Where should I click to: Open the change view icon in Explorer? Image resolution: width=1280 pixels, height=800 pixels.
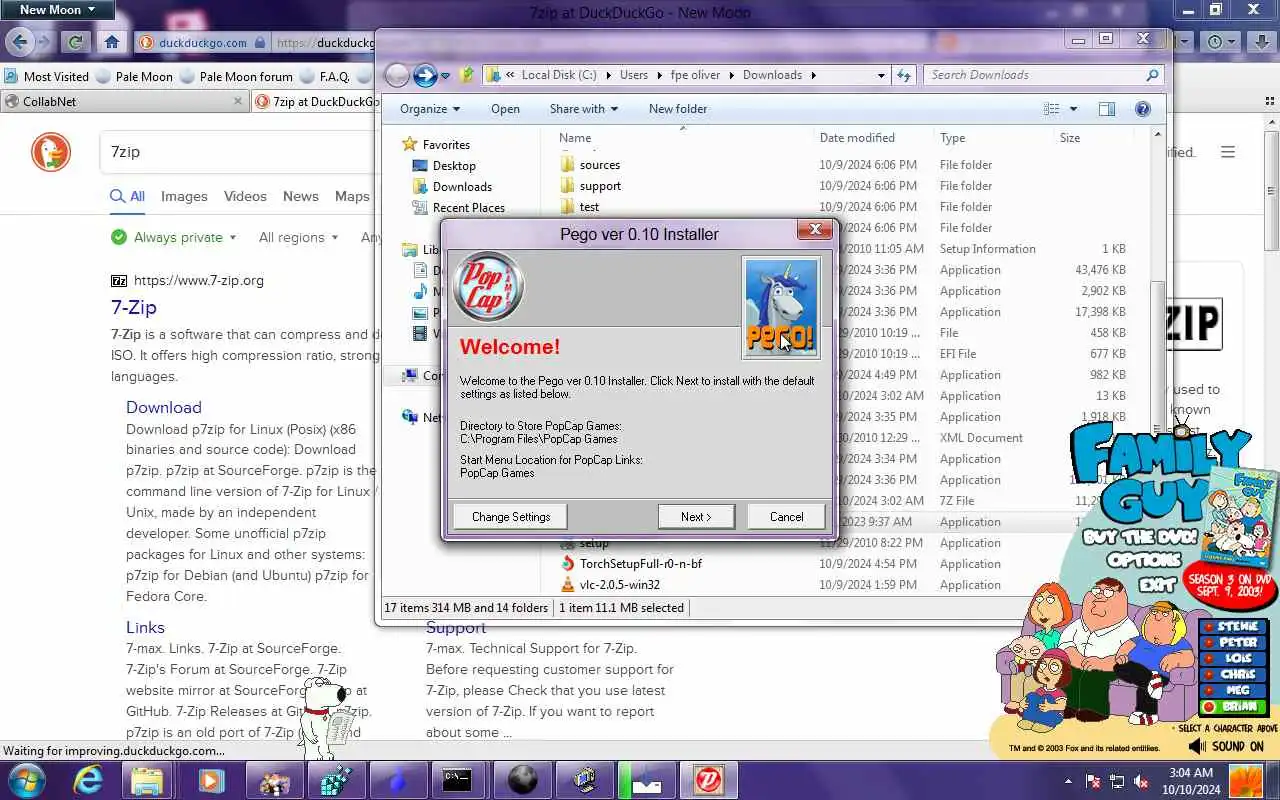(x=1051, y=109)
